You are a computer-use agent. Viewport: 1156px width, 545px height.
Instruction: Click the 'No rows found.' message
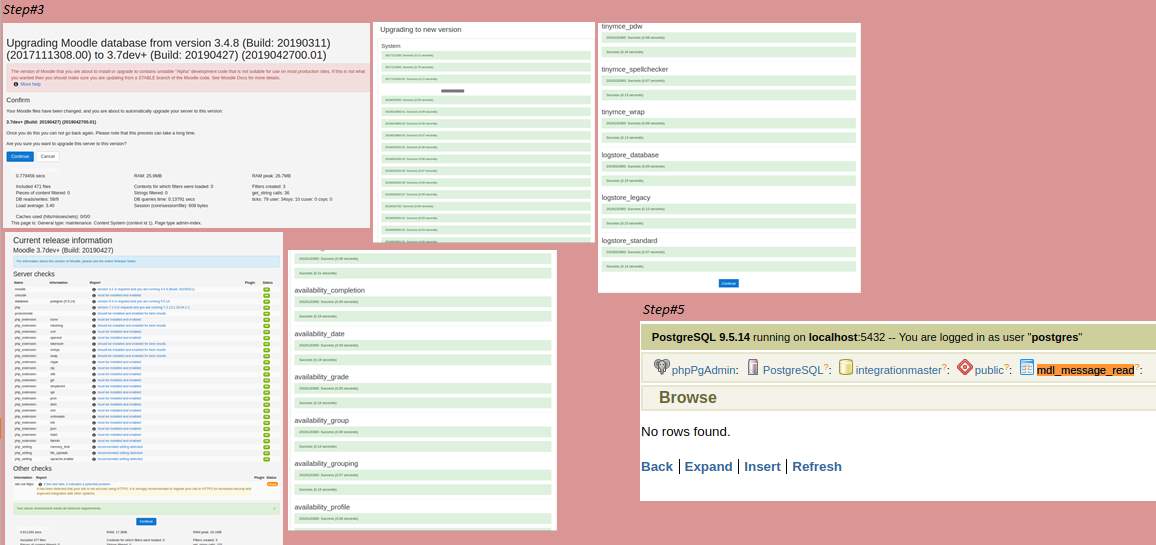[x=686, y=432]
